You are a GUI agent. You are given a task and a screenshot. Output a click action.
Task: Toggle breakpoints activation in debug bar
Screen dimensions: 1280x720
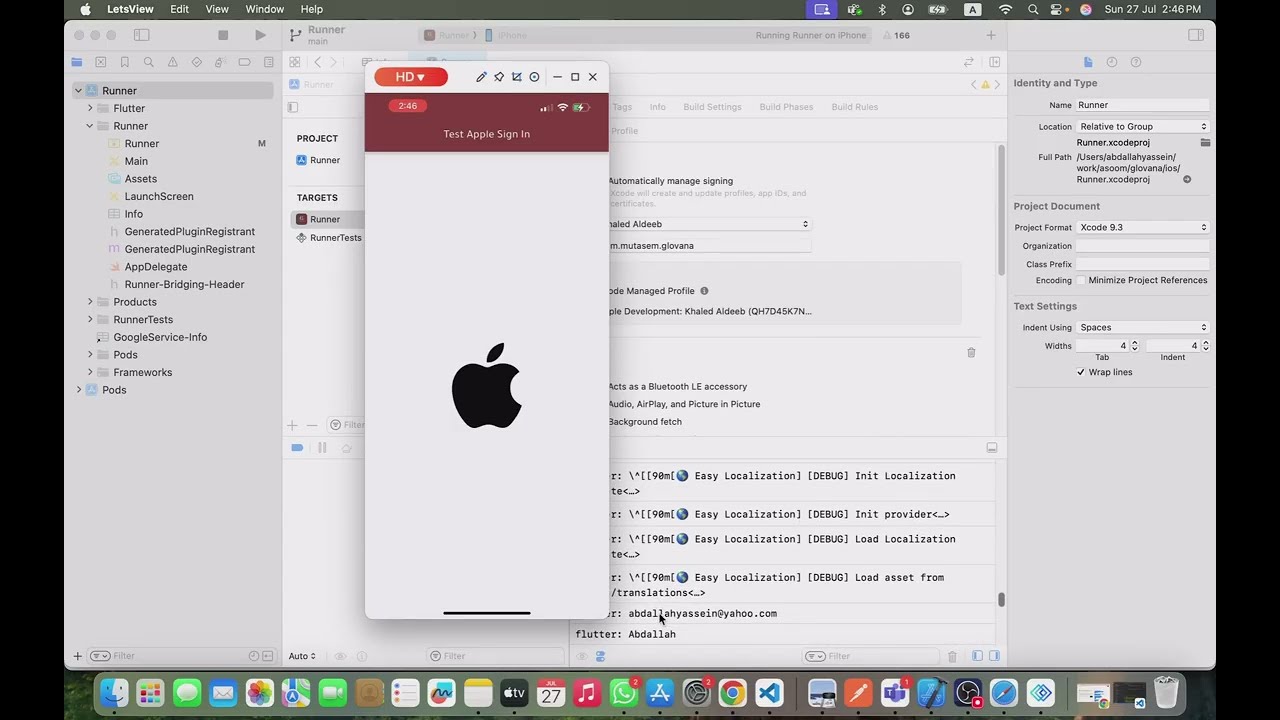pyautogui.click(x=297, y=448)
